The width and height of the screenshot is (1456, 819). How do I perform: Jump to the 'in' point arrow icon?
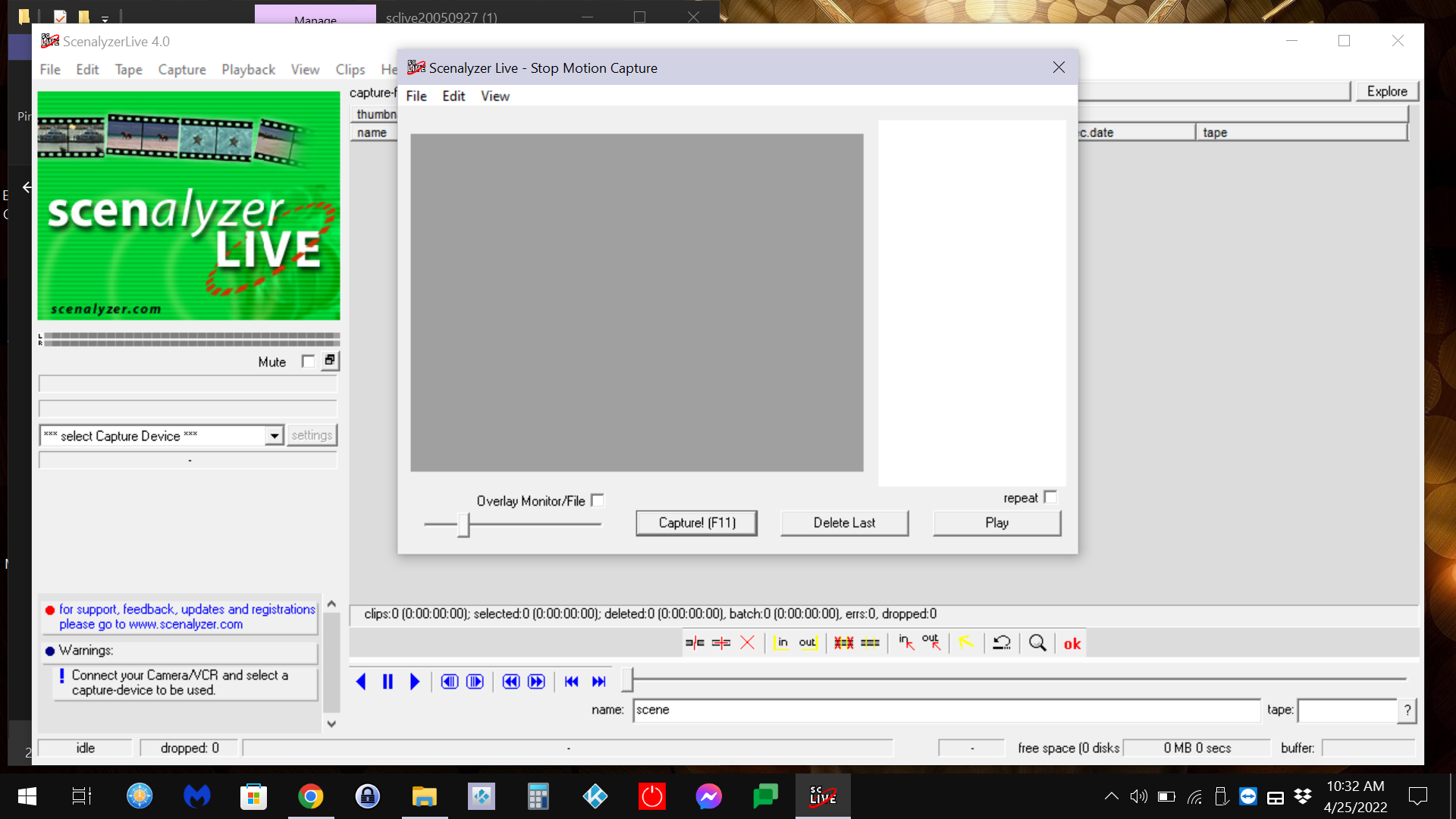point(906,643)
